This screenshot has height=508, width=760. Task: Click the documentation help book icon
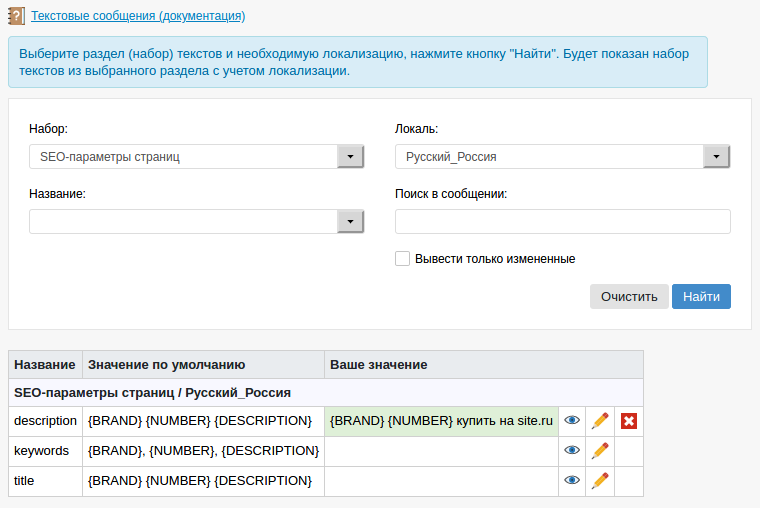[16, 16]
